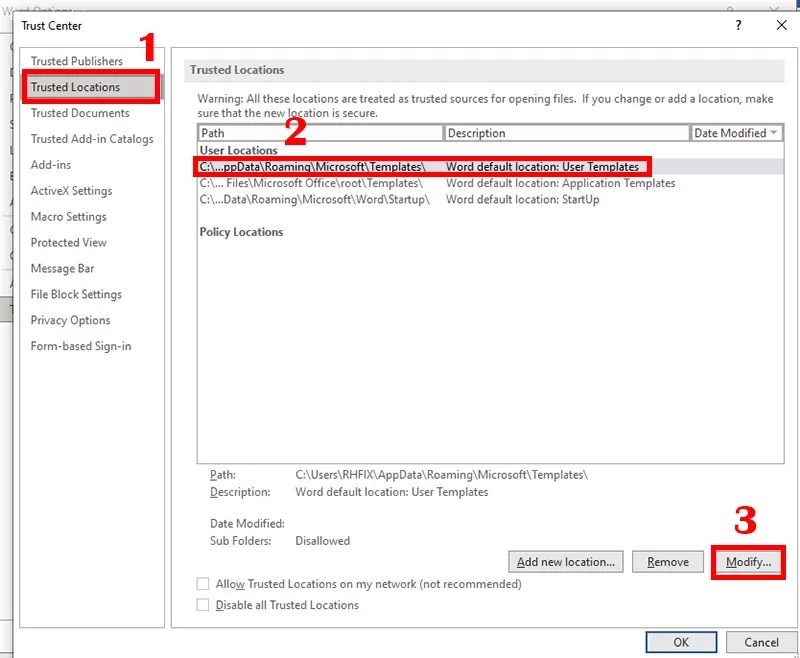Switch to Macro Settings
The width and height of the screenshot is (800, 658).
click(68, 217)
